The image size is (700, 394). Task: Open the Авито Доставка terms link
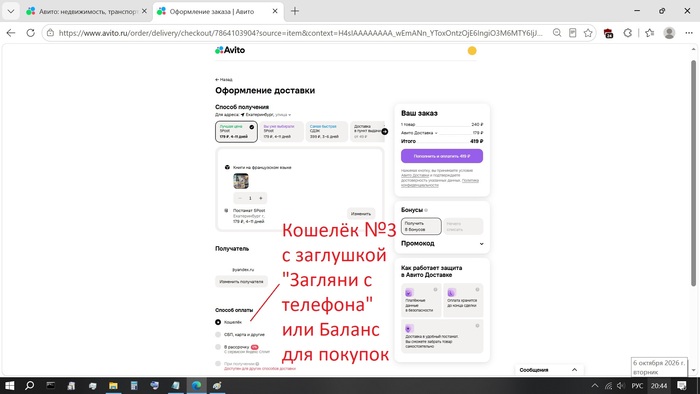[415, 175]
